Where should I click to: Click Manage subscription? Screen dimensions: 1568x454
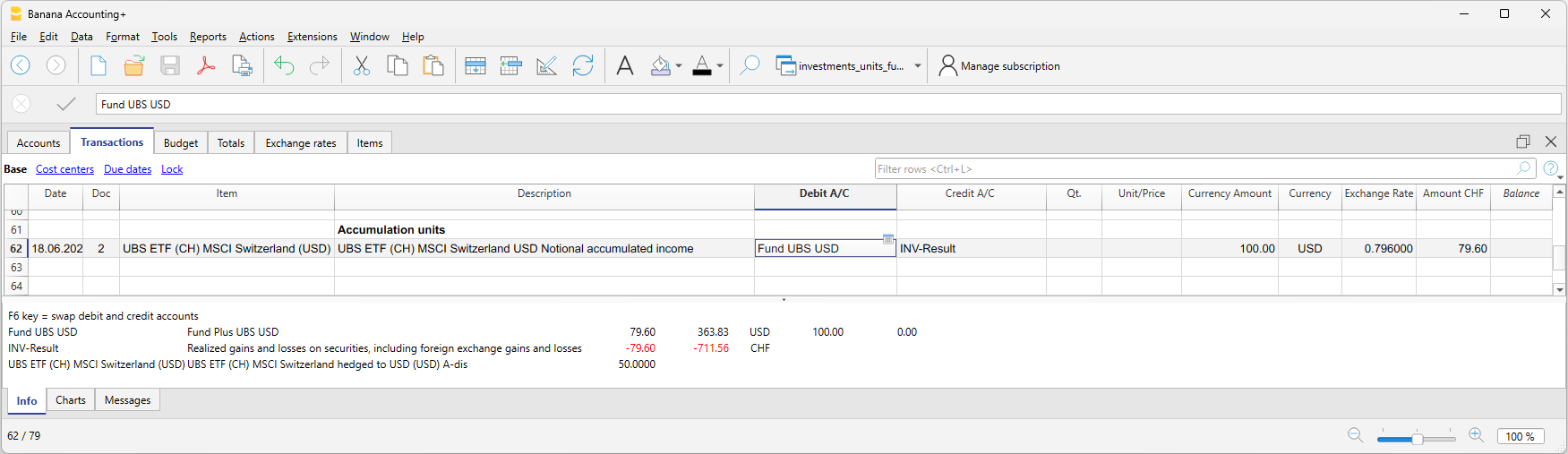[998, 65]
